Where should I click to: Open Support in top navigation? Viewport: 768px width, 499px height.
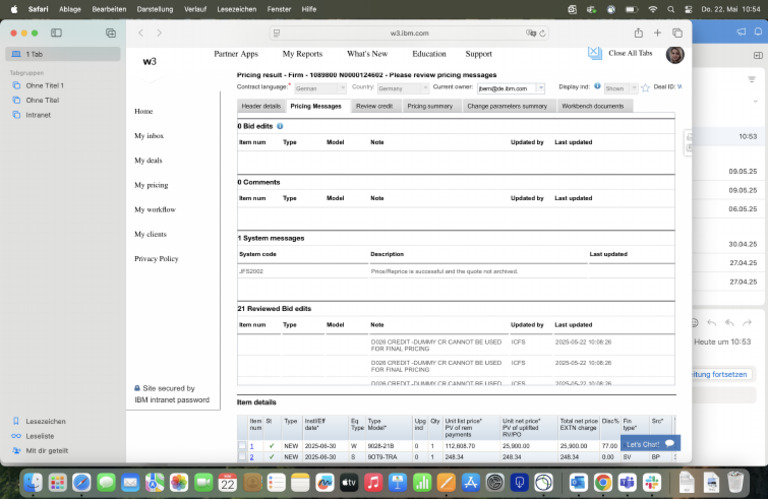(x=479, y=54)
